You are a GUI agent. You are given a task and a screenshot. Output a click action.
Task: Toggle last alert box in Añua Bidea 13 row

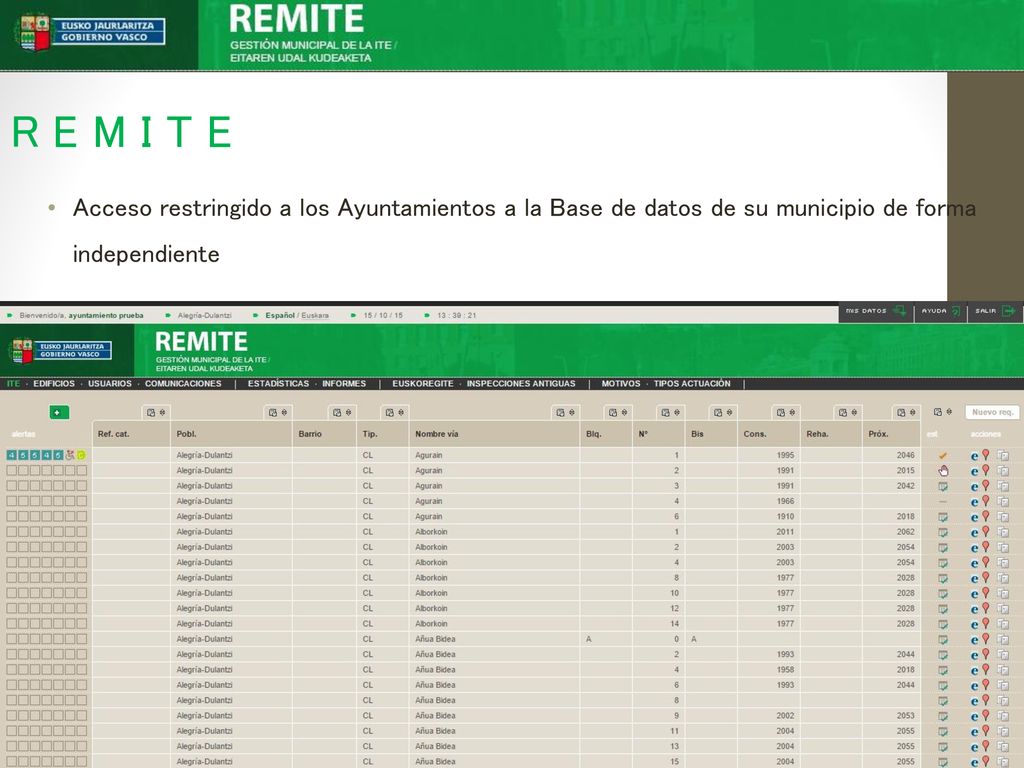click(x=82, y=746)
